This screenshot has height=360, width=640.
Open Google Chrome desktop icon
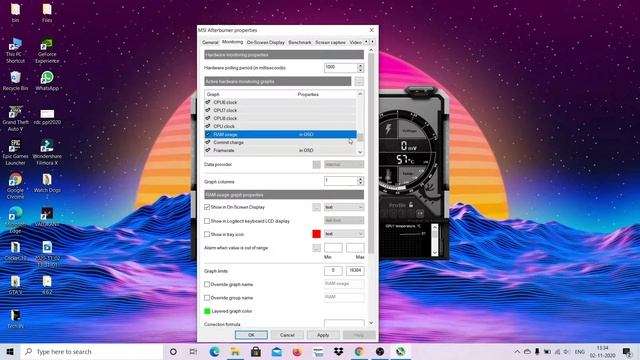(x=15, y=186)
